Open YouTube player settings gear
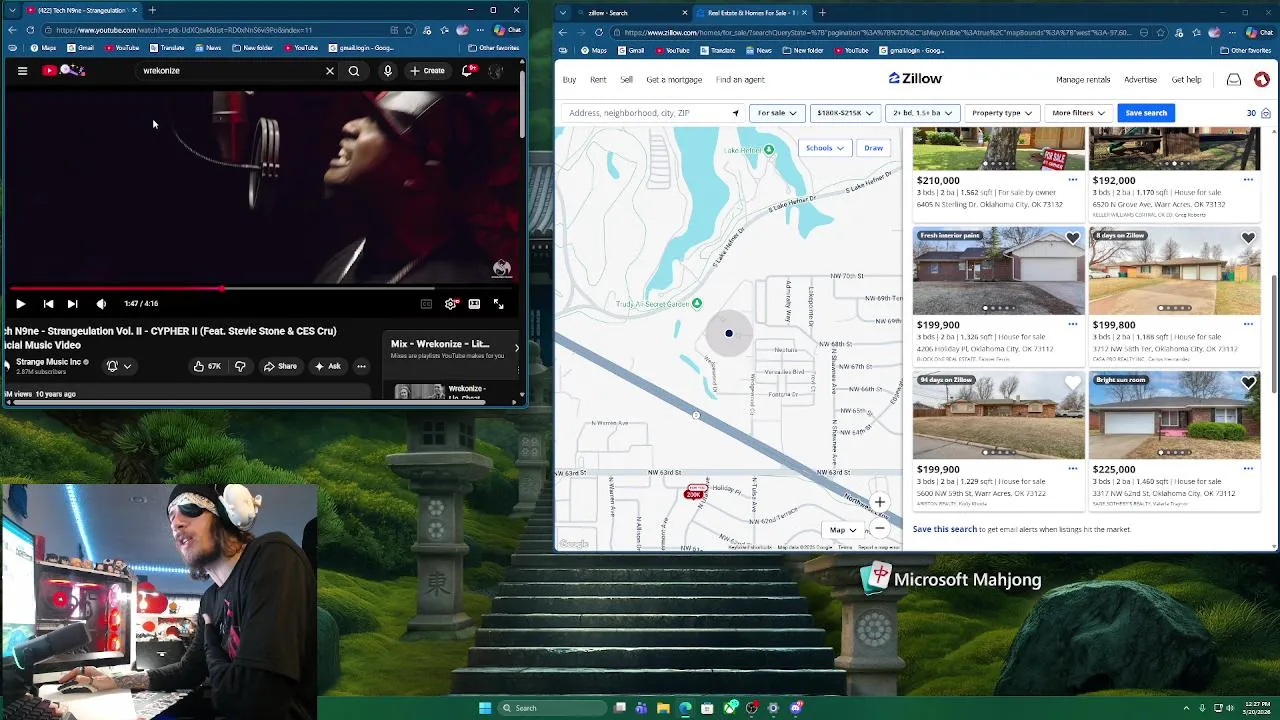The image size is (1280, 720). click(x=451, y=304)
